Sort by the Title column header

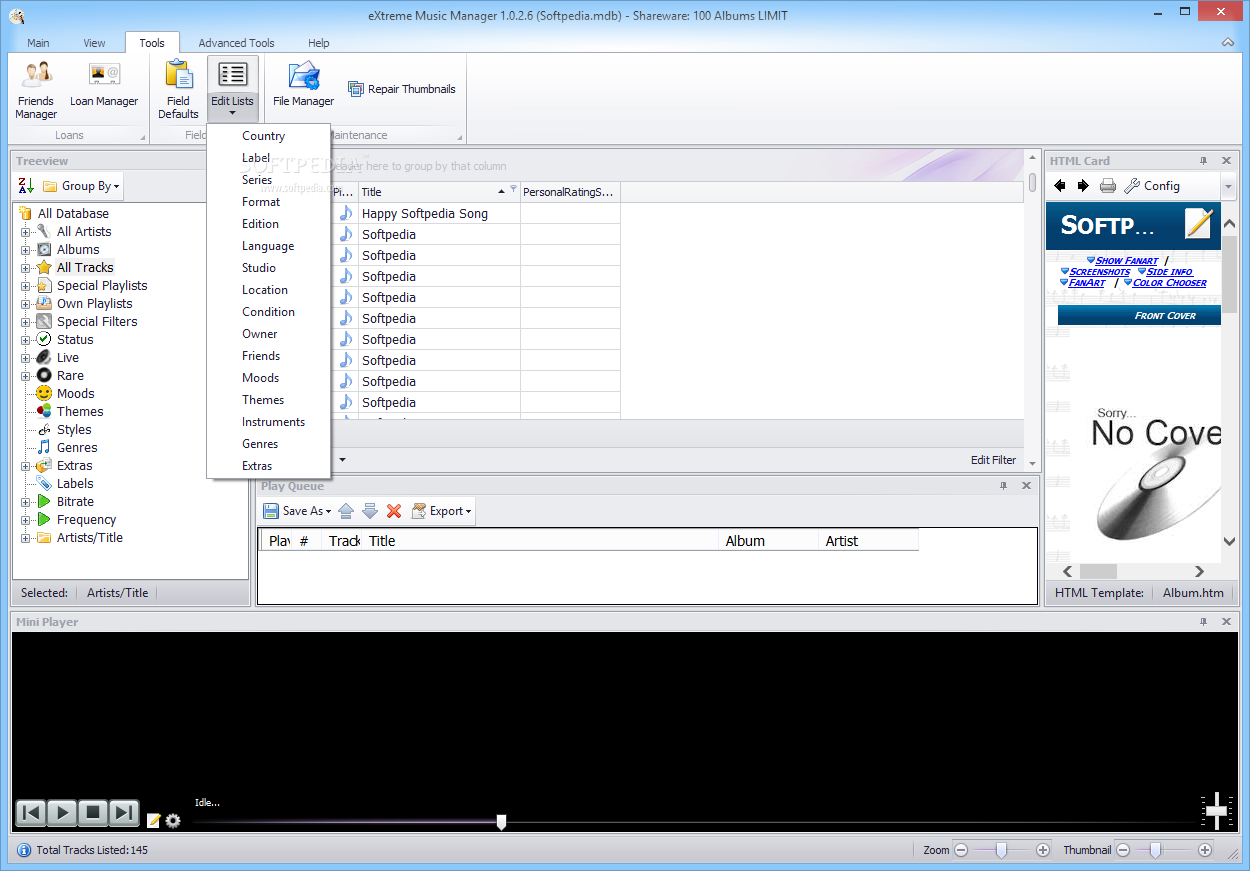pyautogui.click(x=439, y=192)
